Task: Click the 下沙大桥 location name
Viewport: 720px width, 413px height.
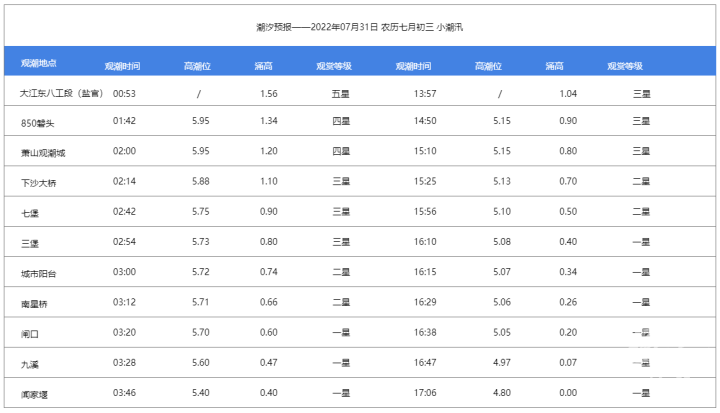Action: tap(38, 183)
